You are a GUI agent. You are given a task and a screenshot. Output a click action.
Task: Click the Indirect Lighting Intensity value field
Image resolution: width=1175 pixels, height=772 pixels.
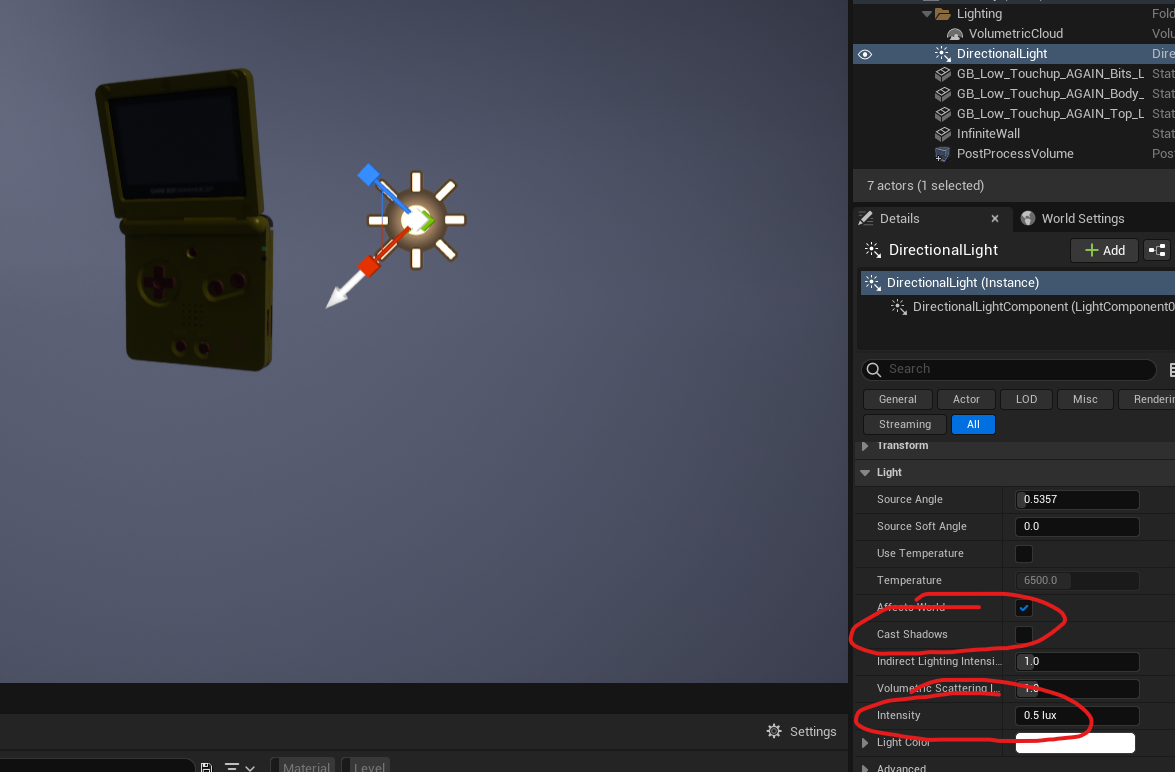click(1077, 661)
